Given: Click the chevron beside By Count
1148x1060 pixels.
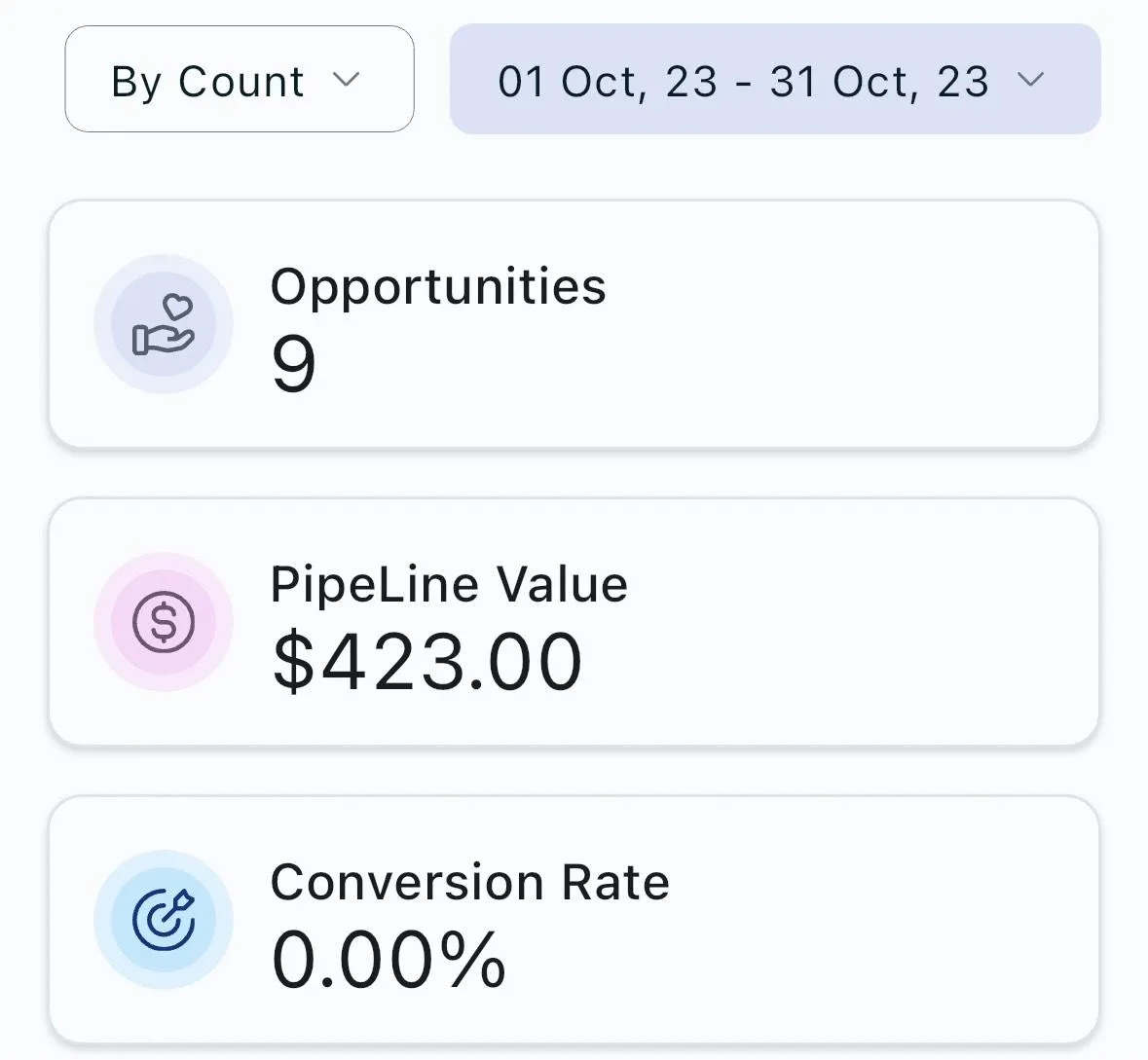Looking at the screenshot, I should (x=346, y=79).
